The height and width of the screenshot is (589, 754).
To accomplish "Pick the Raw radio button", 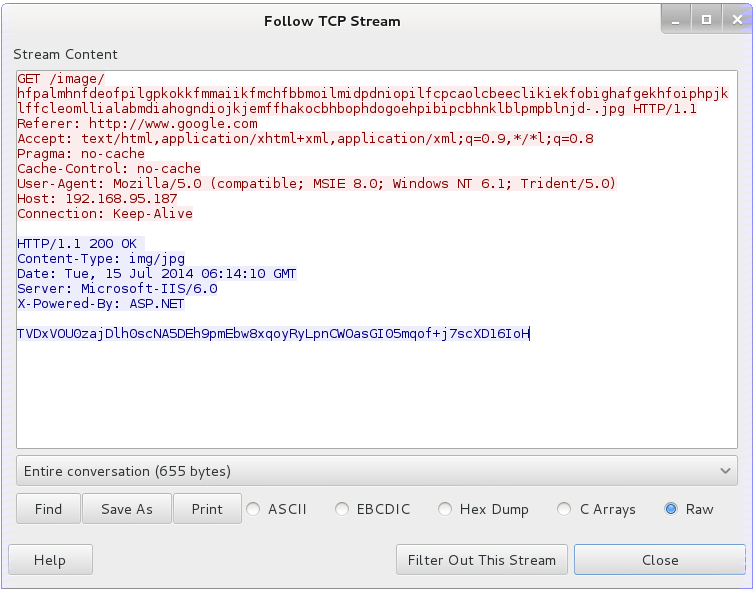I will click(x=671, y=509).
